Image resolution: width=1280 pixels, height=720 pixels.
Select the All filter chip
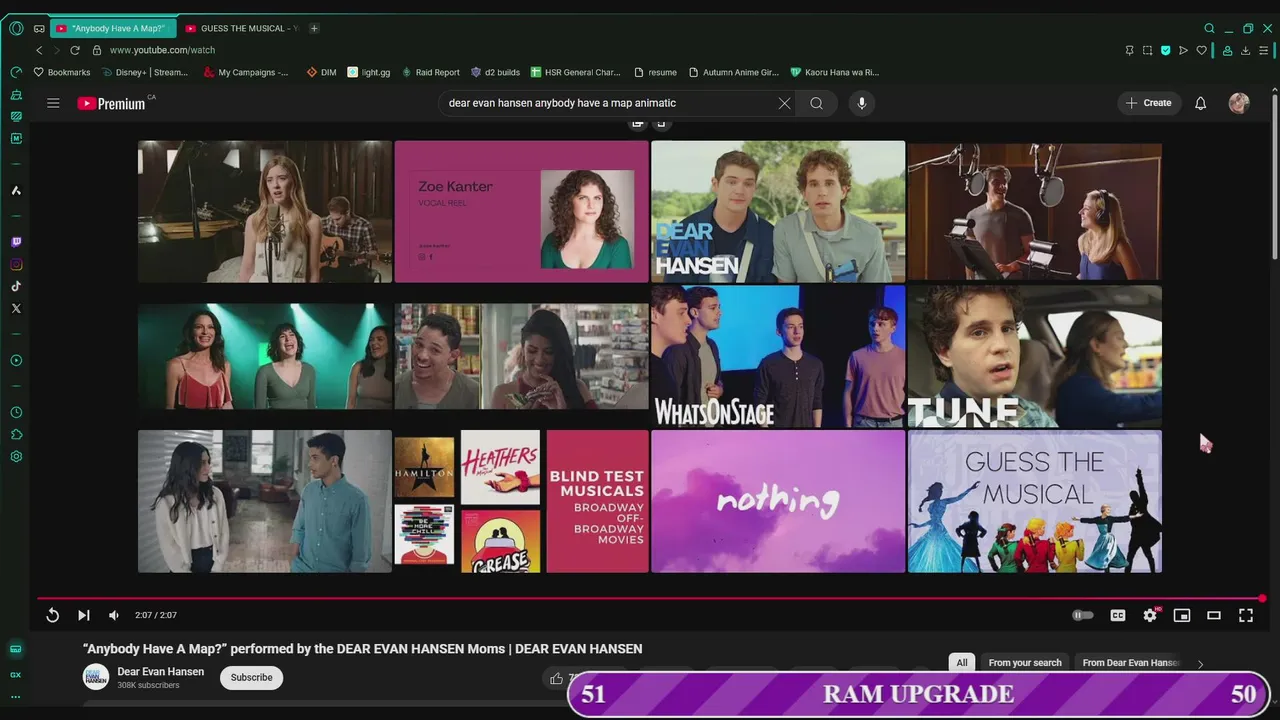click(x=962, y=663)
